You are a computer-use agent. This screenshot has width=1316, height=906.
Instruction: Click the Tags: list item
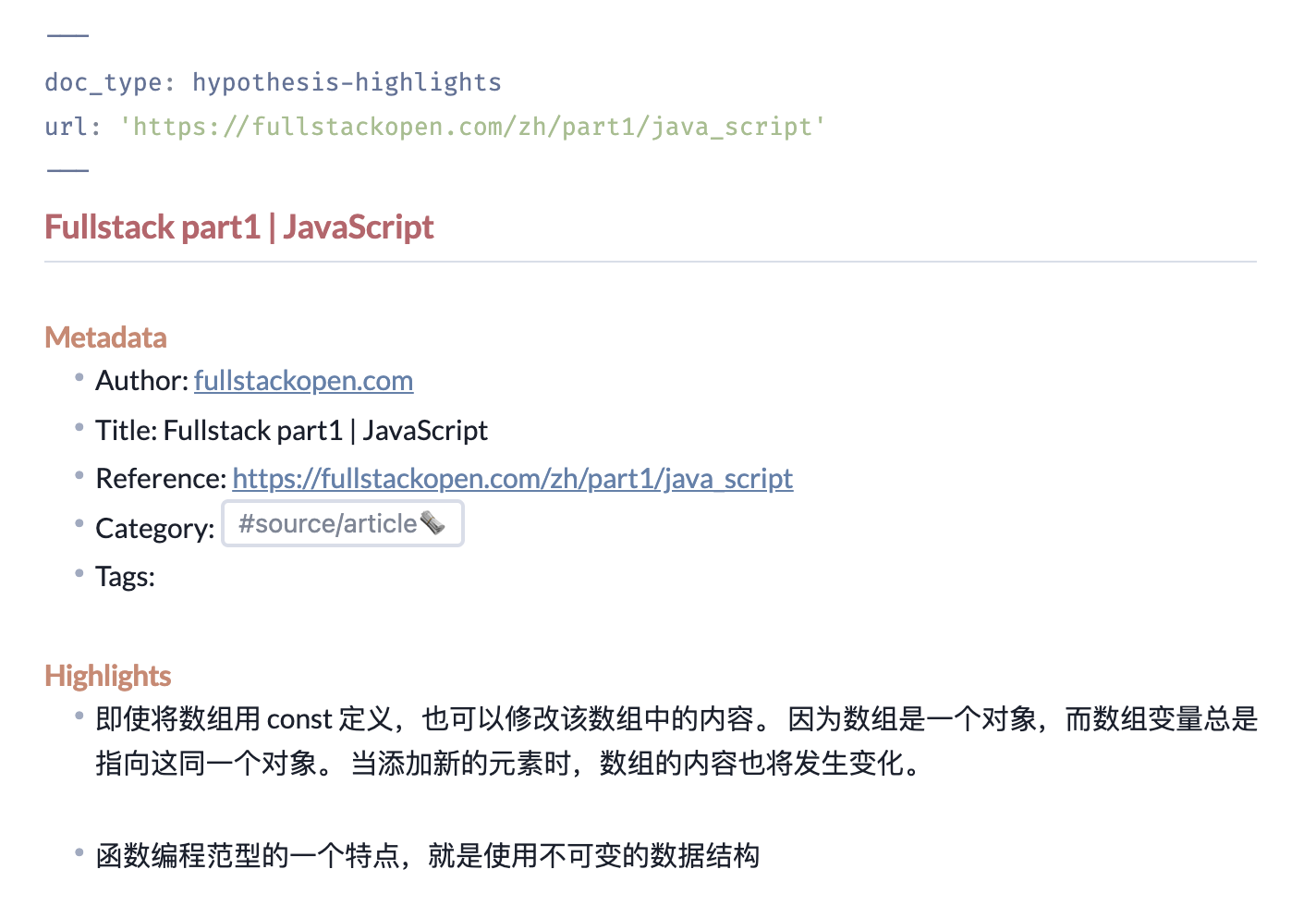click(x=125, y=577)
